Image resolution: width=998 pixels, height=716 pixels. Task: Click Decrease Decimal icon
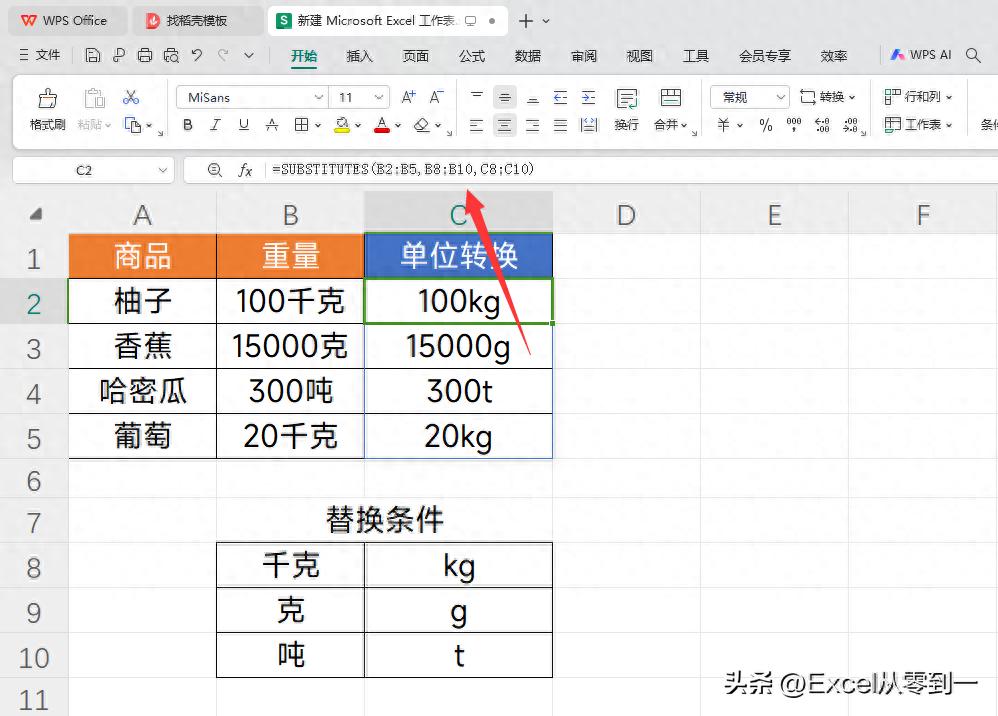(x=850, y=125)
